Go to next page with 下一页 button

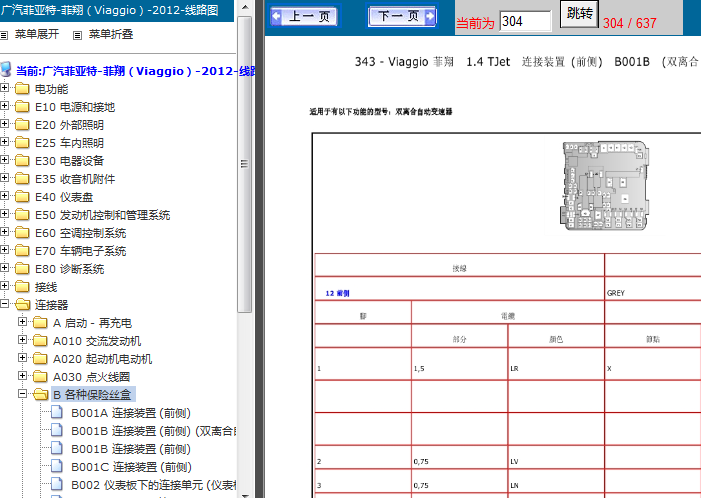point(402,17)
